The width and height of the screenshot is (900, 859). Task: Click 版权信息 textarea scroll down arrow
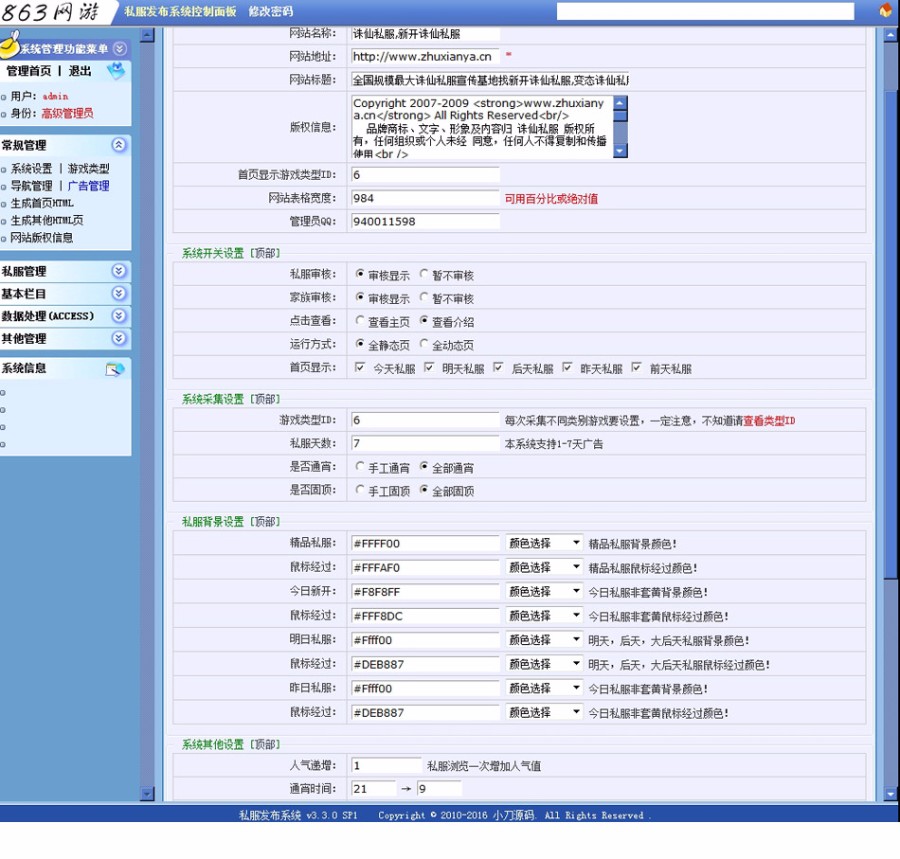pyautogui.click(x=620, y=151)
